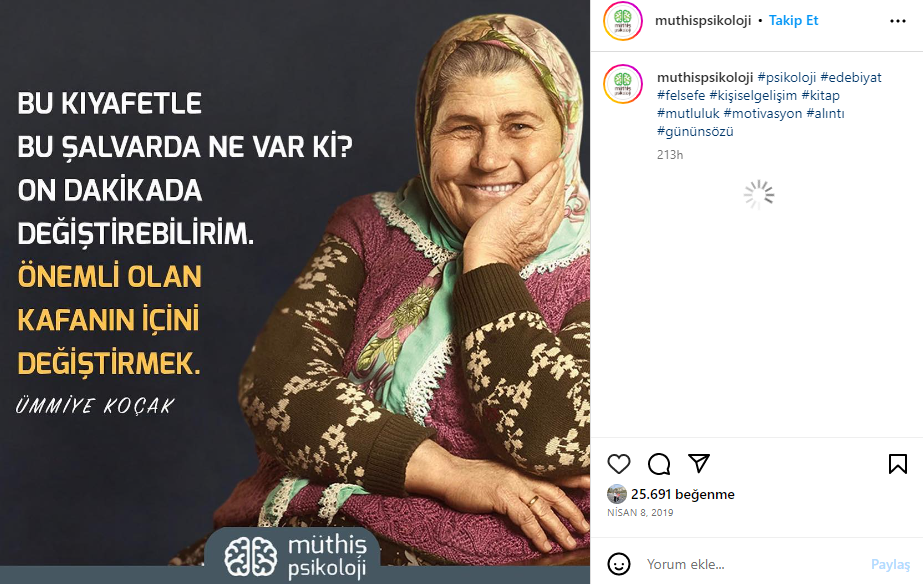This screenshot has height=584, width=923.
Task: Submit comment with Paylaş button
Action: click(890, 564)
